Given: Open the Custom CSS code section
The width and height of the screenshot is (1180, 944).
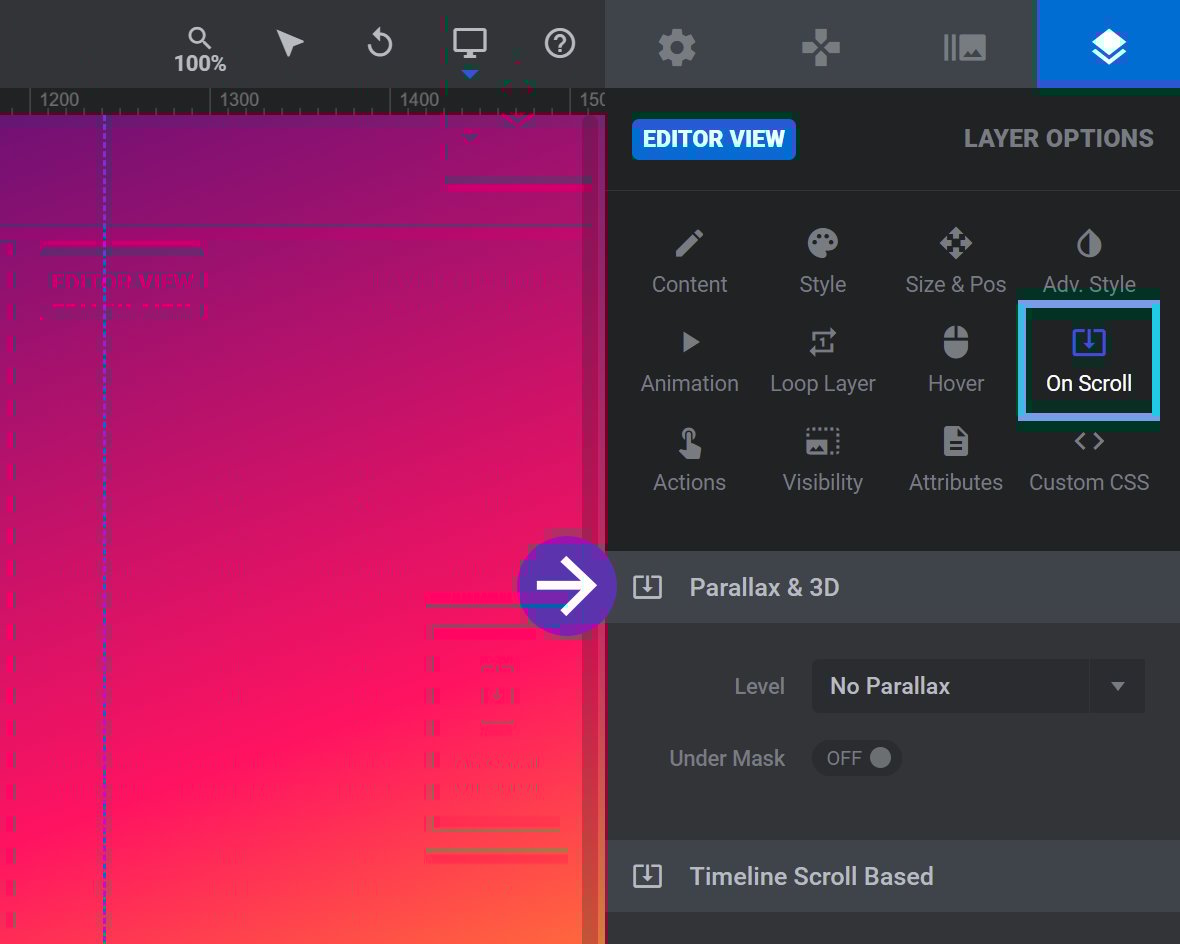Looking at the screenshot, I should tap(1089, 460).
